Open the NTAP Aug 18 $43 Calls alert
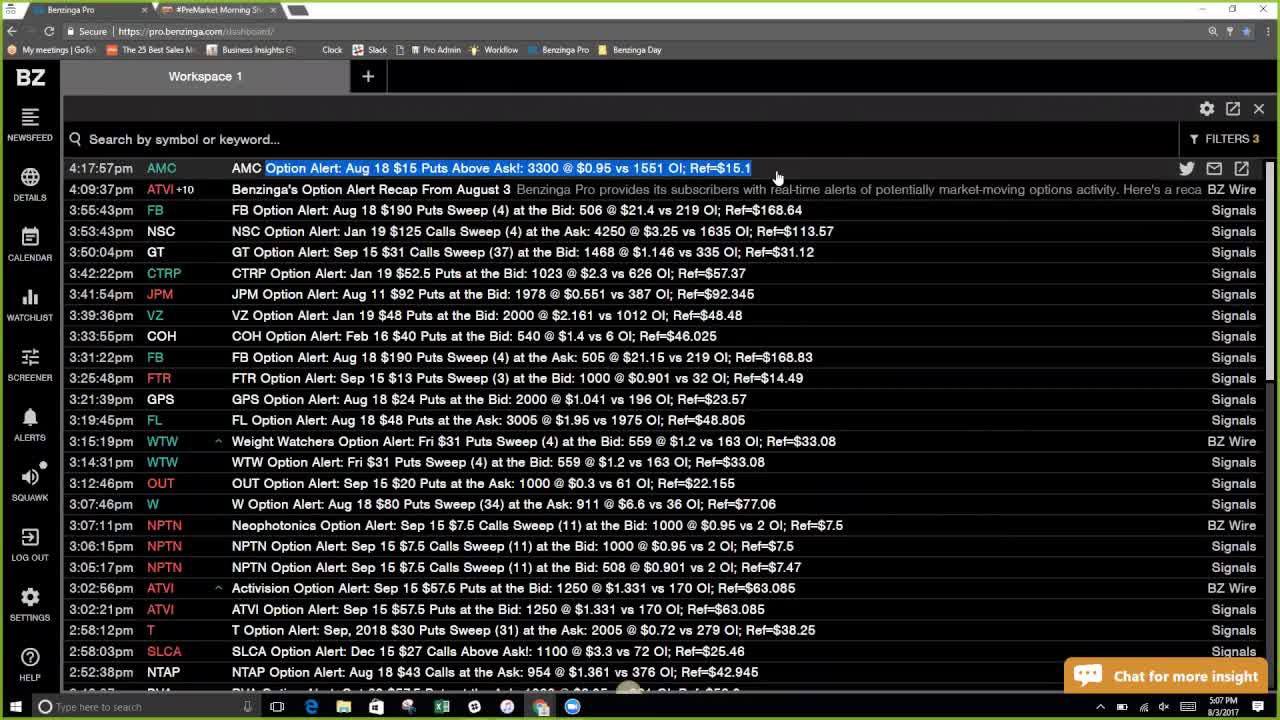The image size is (1280, 720). pyautogui.click(x=495, y=672)
